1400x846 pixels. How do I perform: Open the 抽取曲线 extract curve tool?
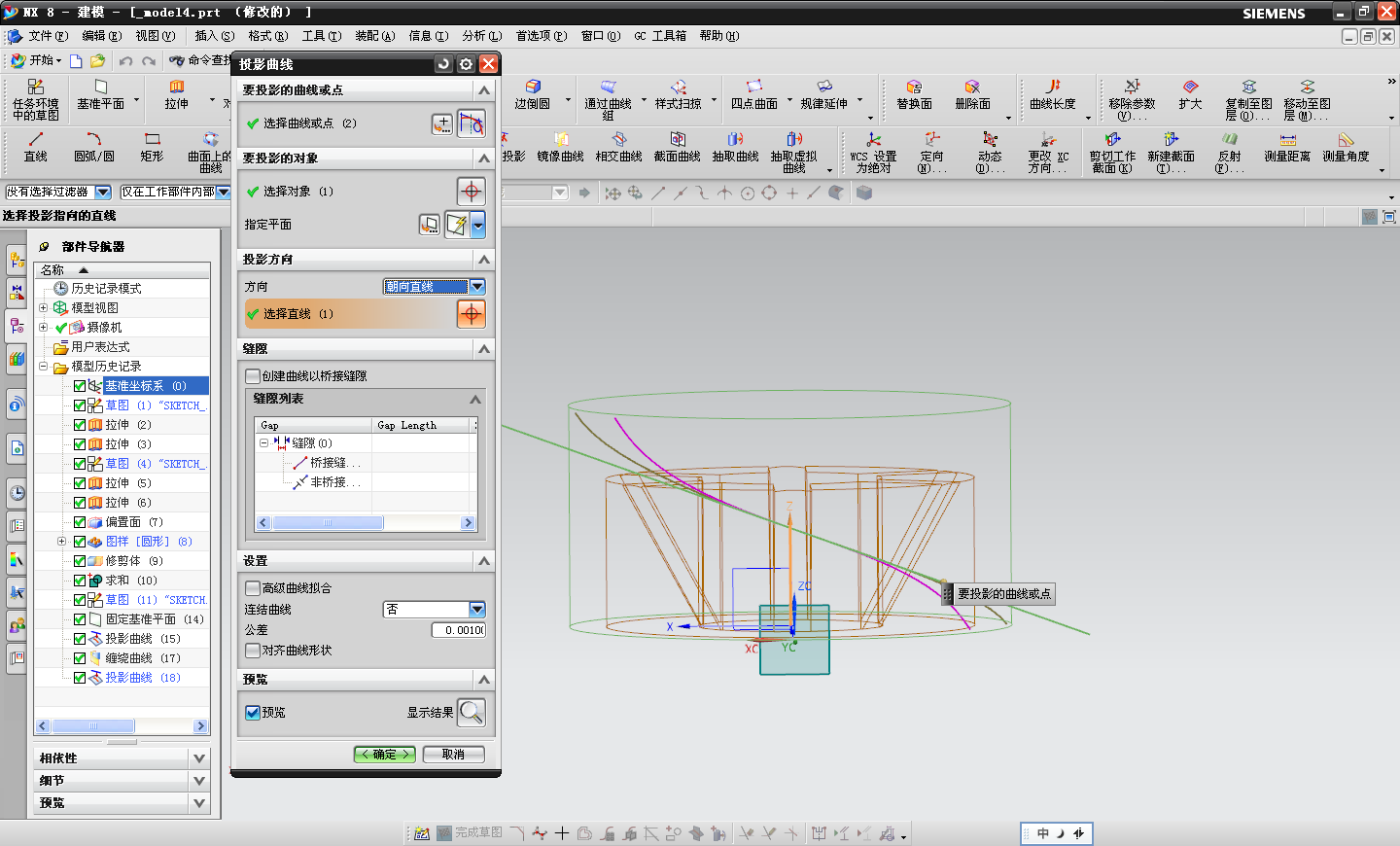(736, 147)
